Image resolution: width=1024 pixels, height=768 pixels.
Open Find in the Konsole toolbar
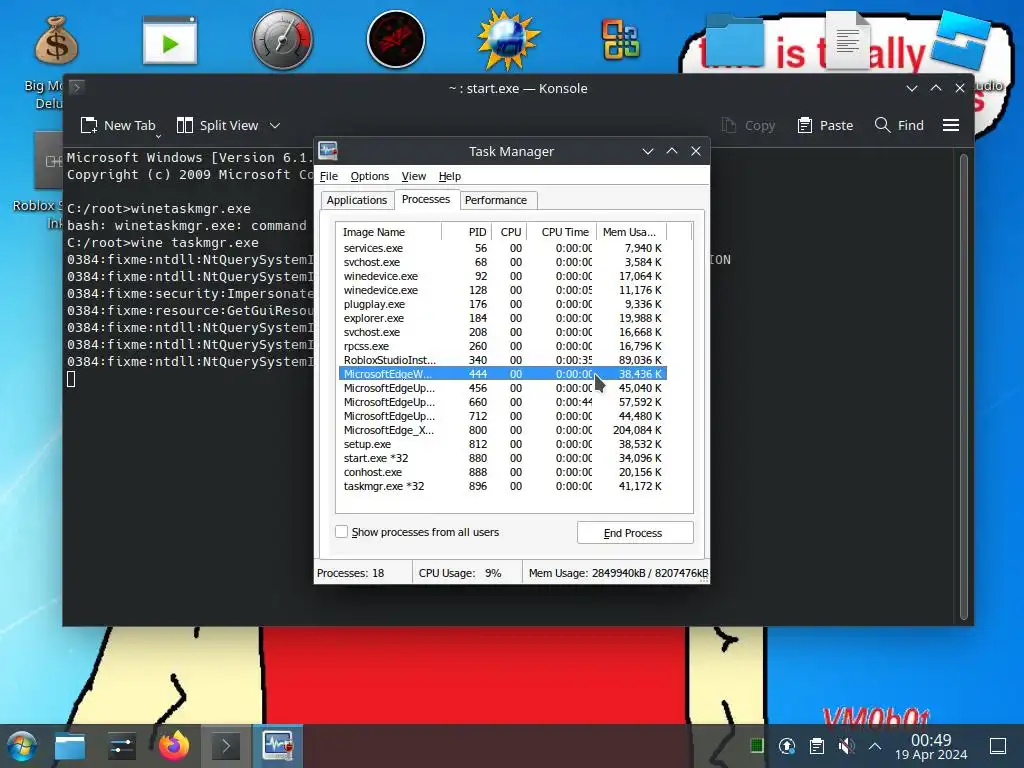coord(899,125)
